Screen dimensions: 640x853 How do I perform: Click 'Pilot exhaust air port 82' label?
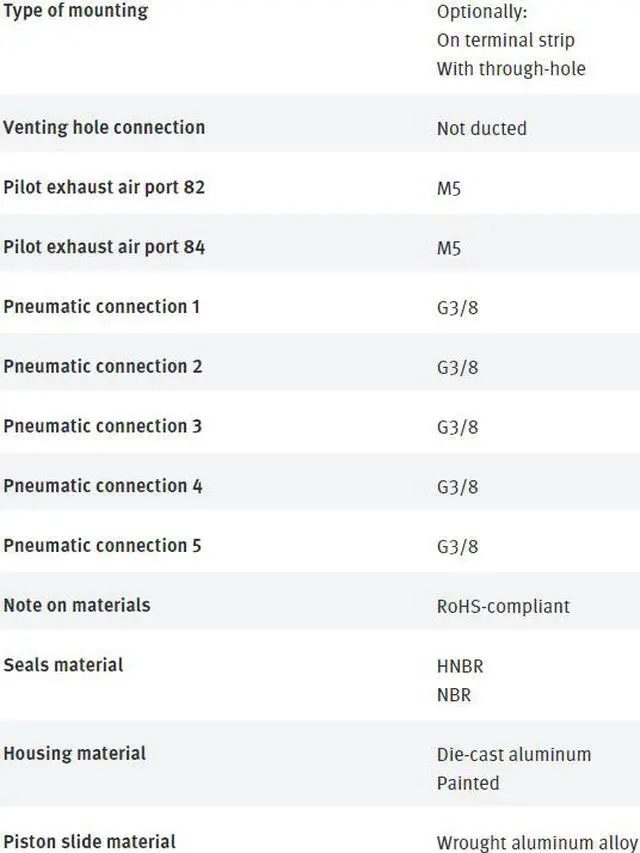pyautogui.click(x=104, y=187)
